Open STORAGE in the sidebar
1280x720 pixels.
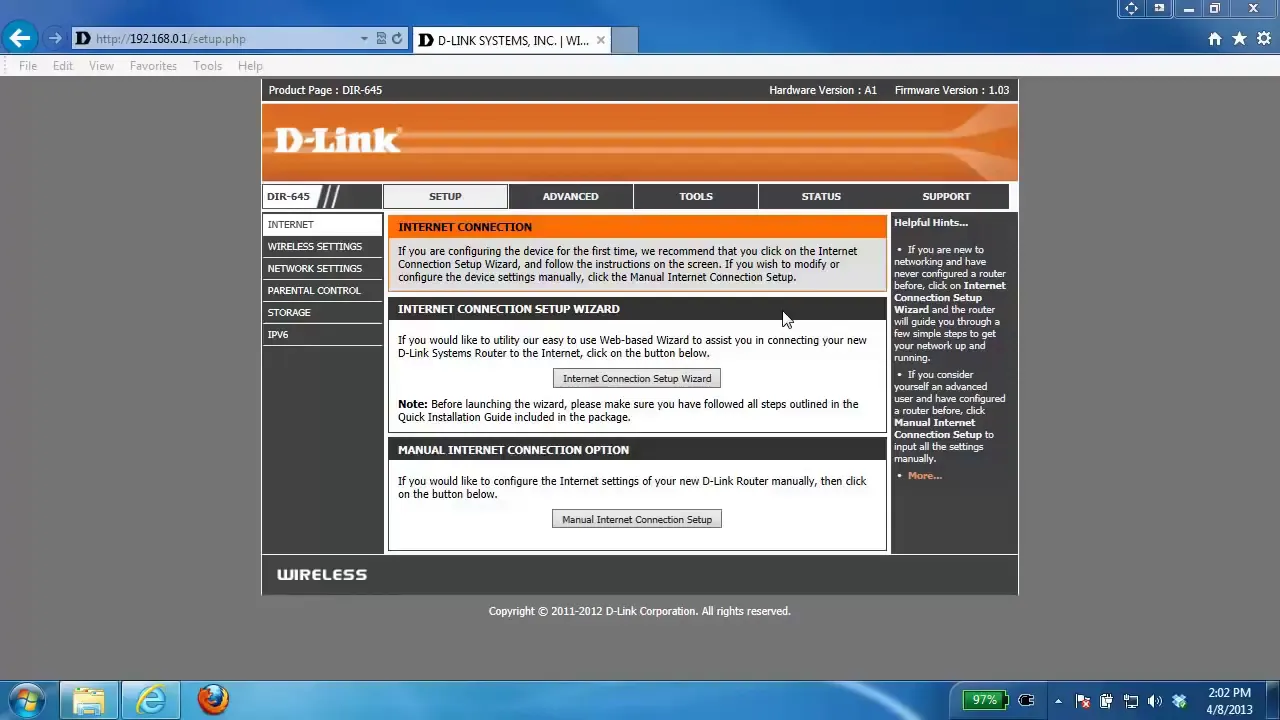(x=322, y=312)
